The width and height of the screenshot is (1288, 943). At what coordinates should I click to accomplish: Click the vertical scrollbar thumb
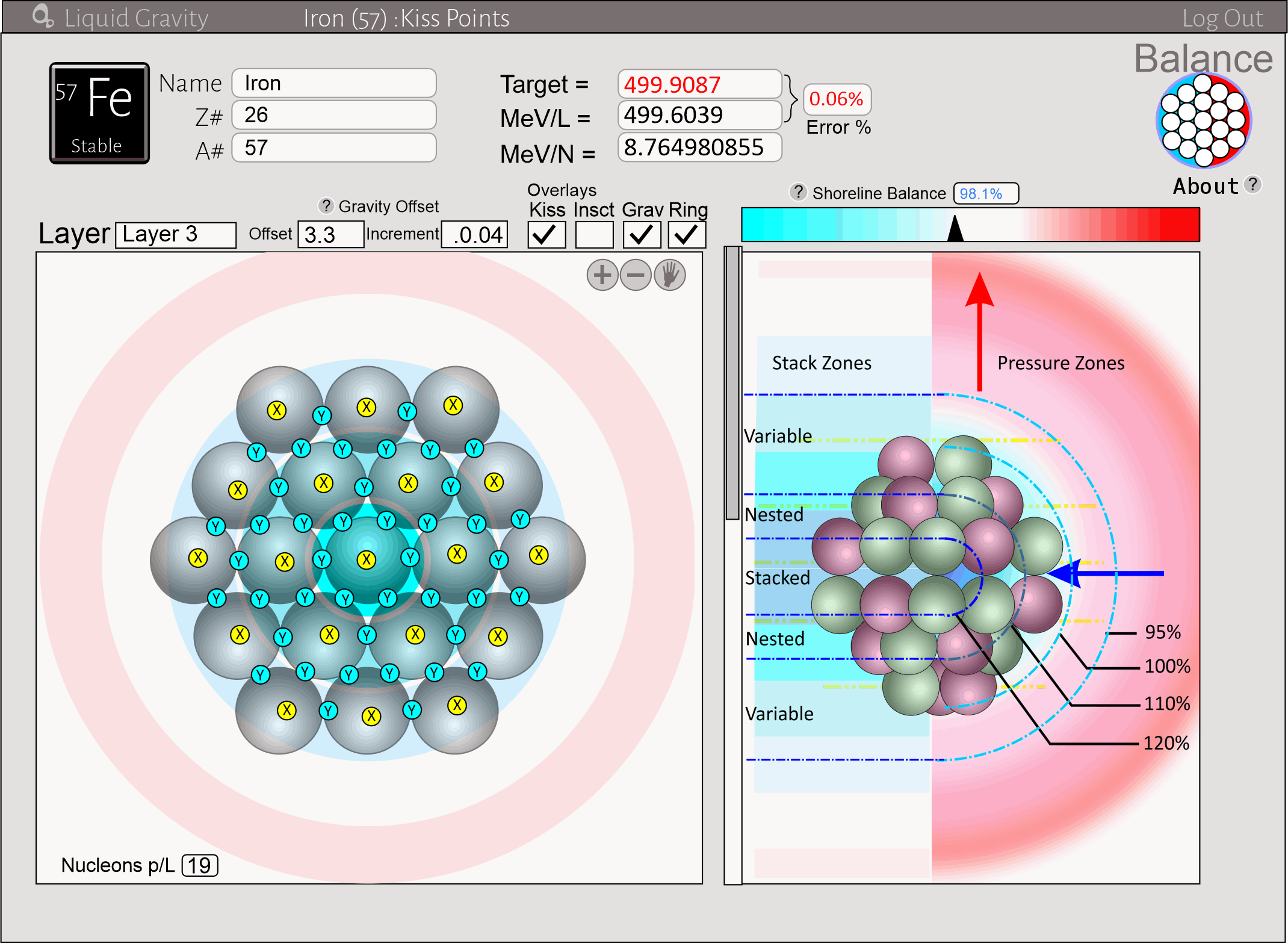tap(732, 382)
